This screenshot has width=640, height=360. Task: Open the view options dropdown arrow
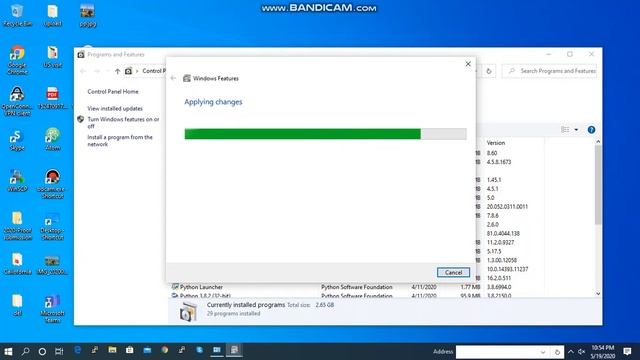[x=576, y=130]
